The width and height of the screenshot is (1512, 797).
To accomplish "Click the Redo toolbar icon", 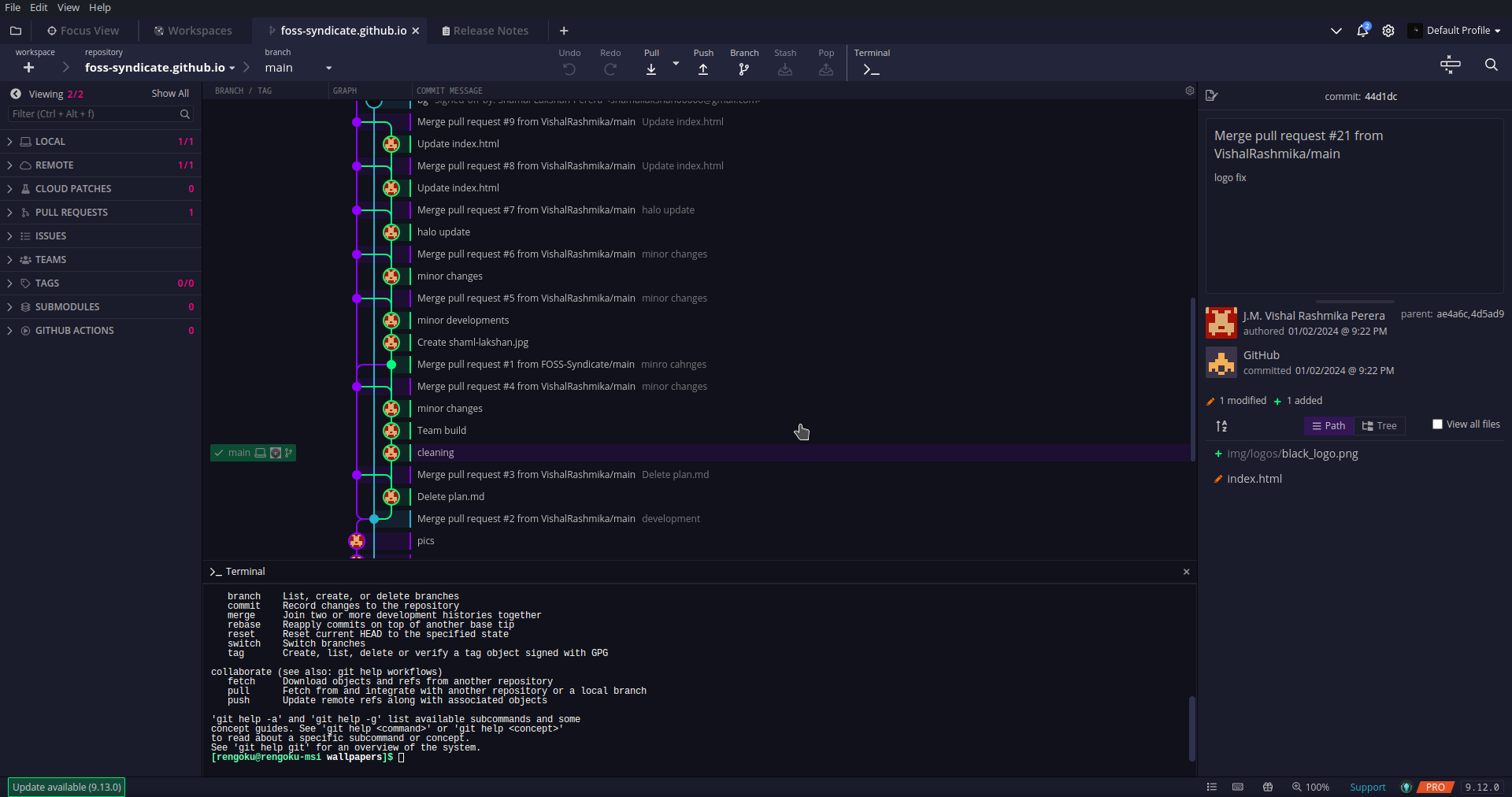I will 610,69.
